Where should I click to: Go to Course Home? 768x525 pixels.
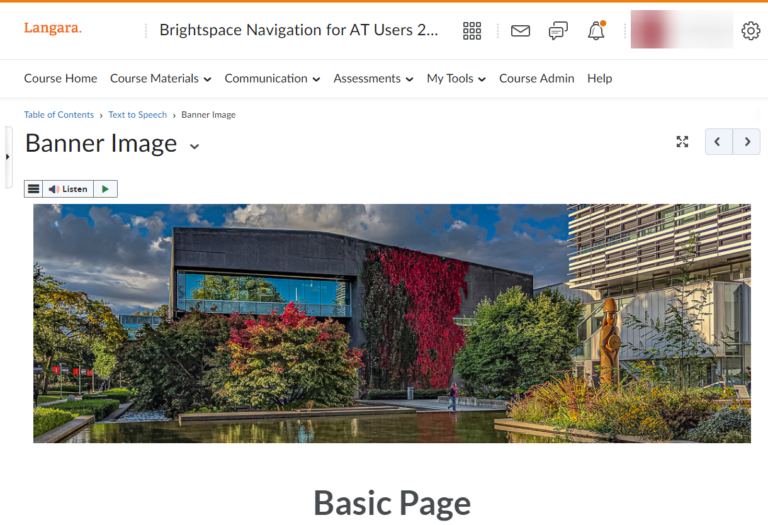(60, 78)
